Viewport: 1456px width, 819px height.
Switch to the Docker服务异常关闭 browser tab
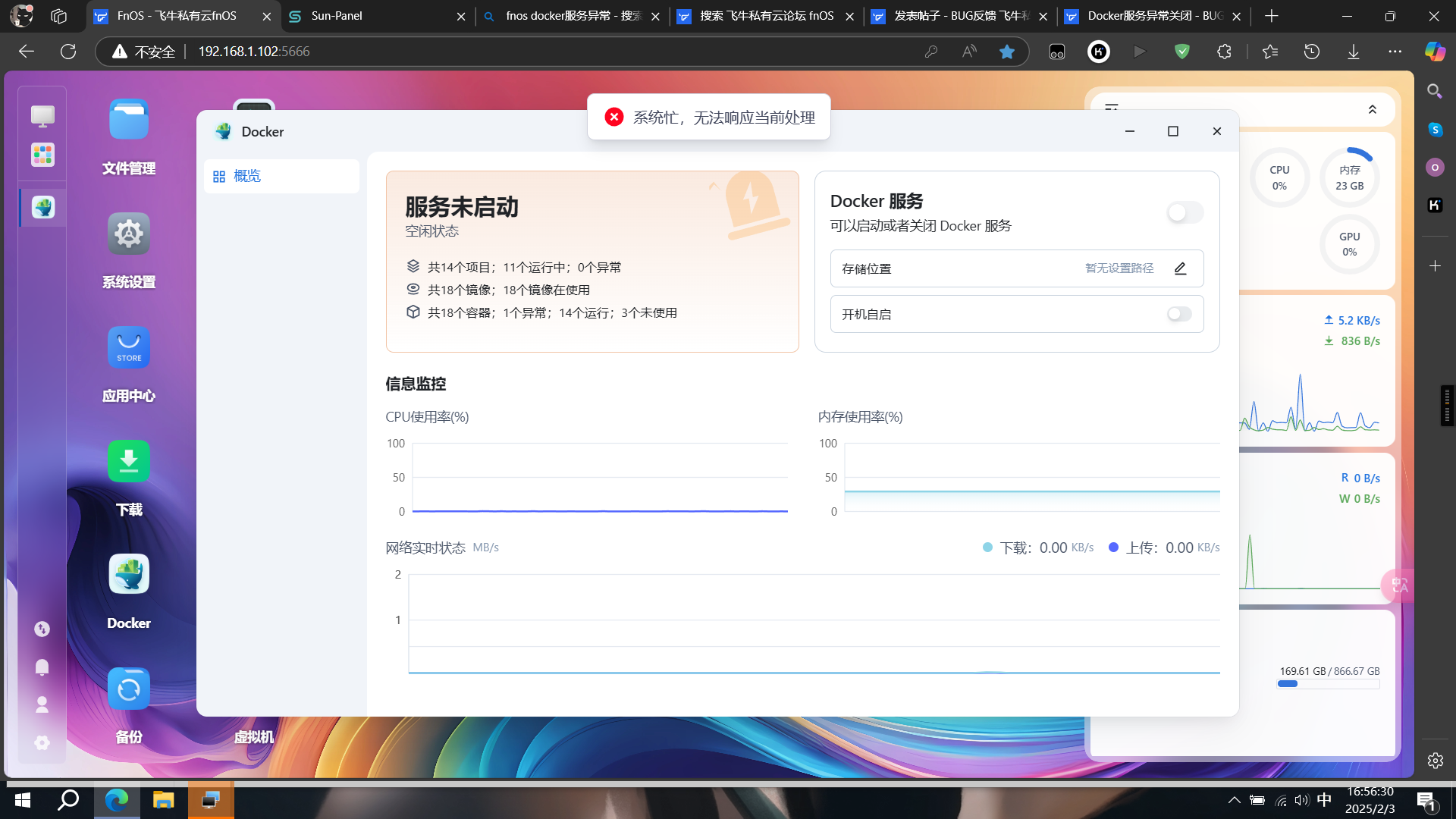coord(1153,16)
